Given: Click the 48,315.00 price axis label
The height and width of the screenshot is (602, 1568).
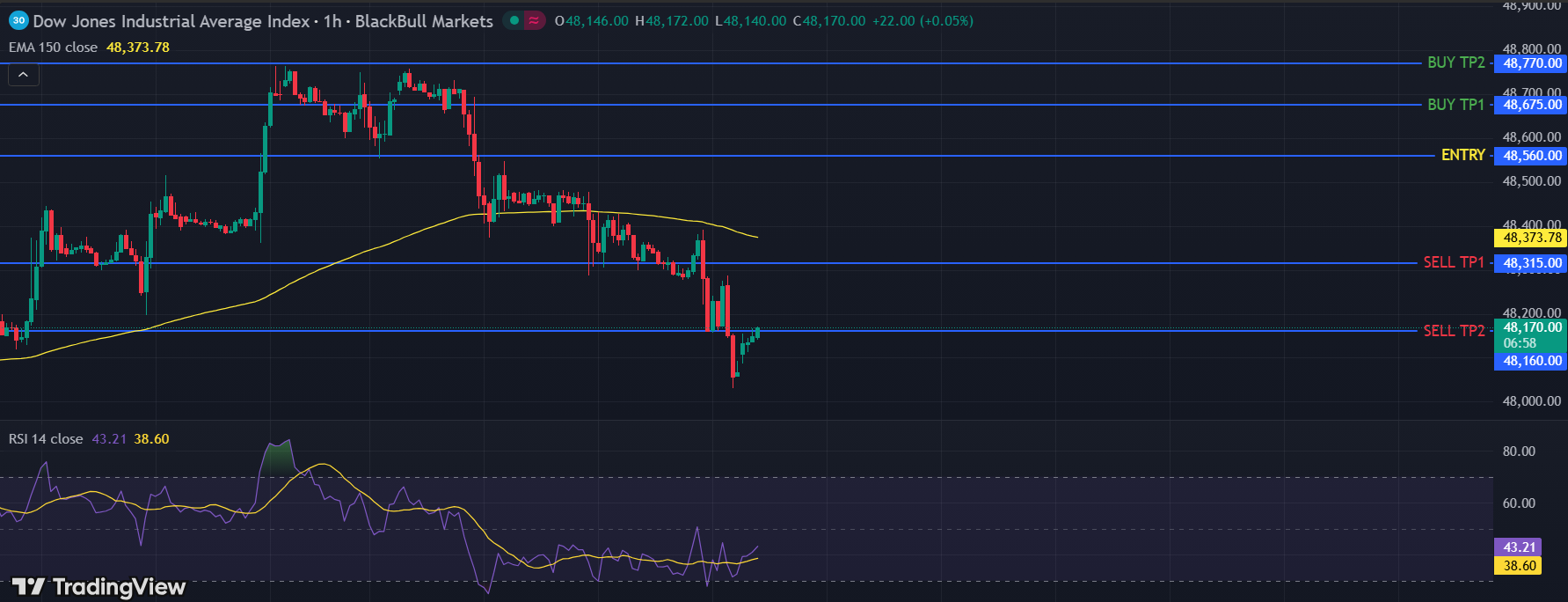Looking at the screenshot, I should click(1532, 263).
